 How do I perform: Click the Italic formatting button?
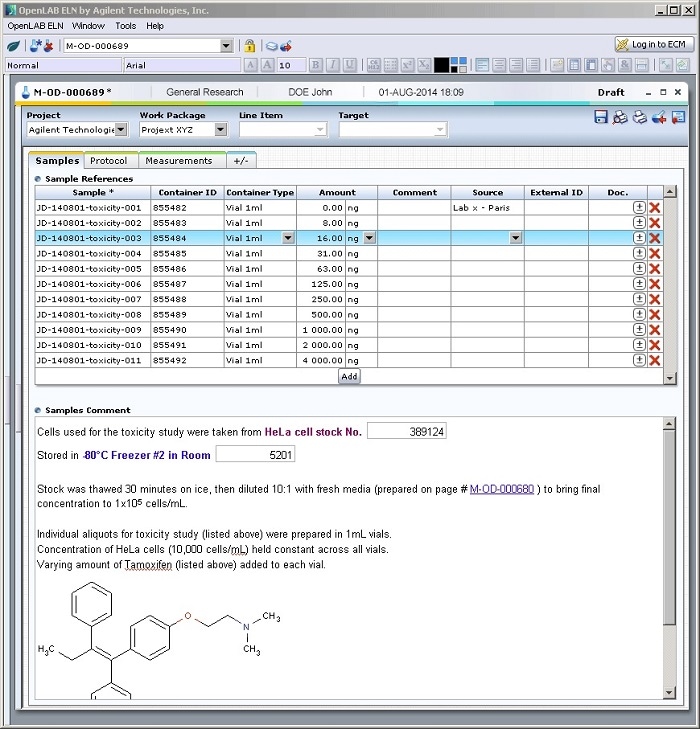333,65
